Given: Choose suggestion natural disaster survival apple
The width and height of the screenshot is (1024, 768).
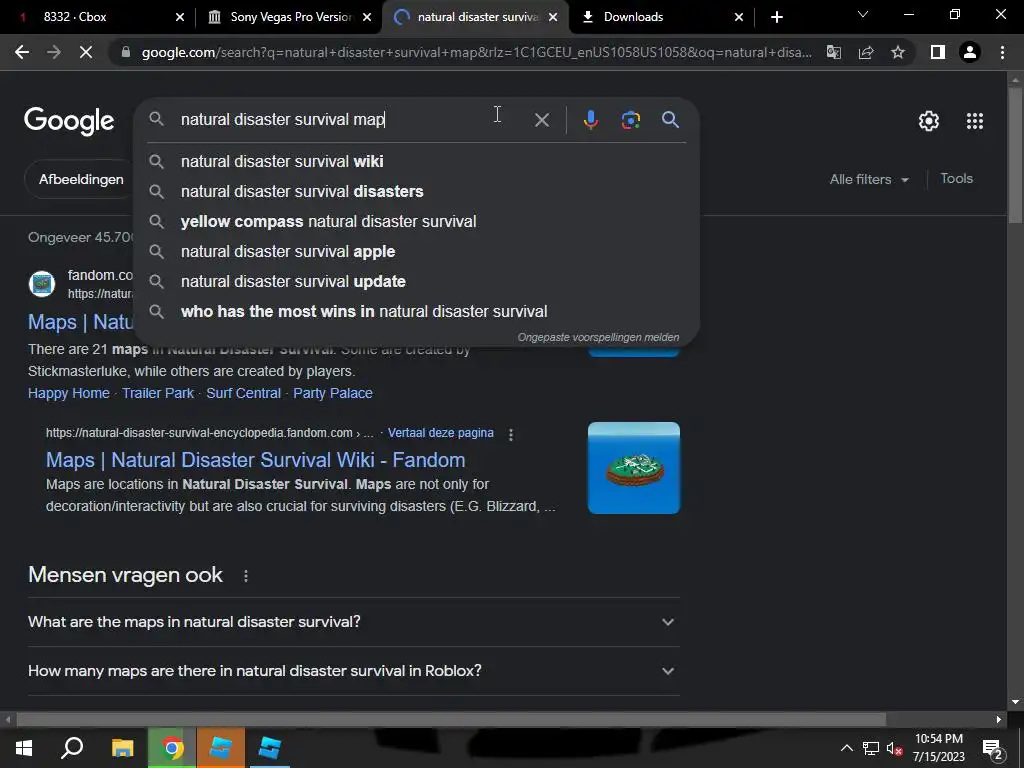Looking at the screenshot, I should [x=416, y=251].
